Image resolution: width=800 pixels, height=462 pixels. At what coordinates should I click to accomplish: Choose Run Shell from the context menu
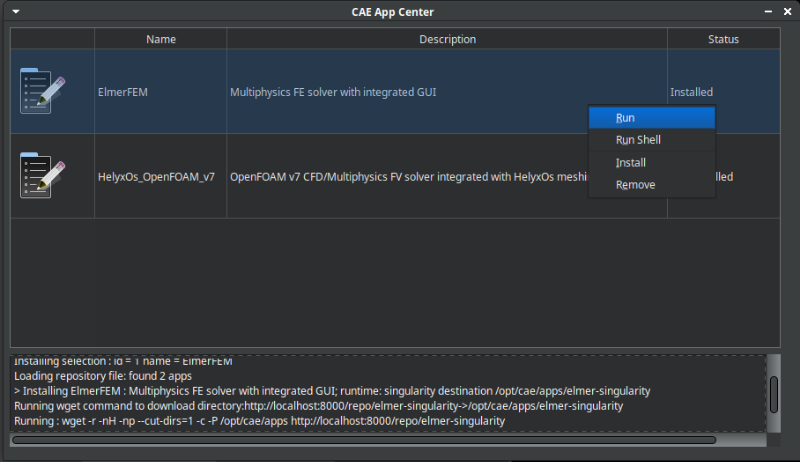click(652, 140)
